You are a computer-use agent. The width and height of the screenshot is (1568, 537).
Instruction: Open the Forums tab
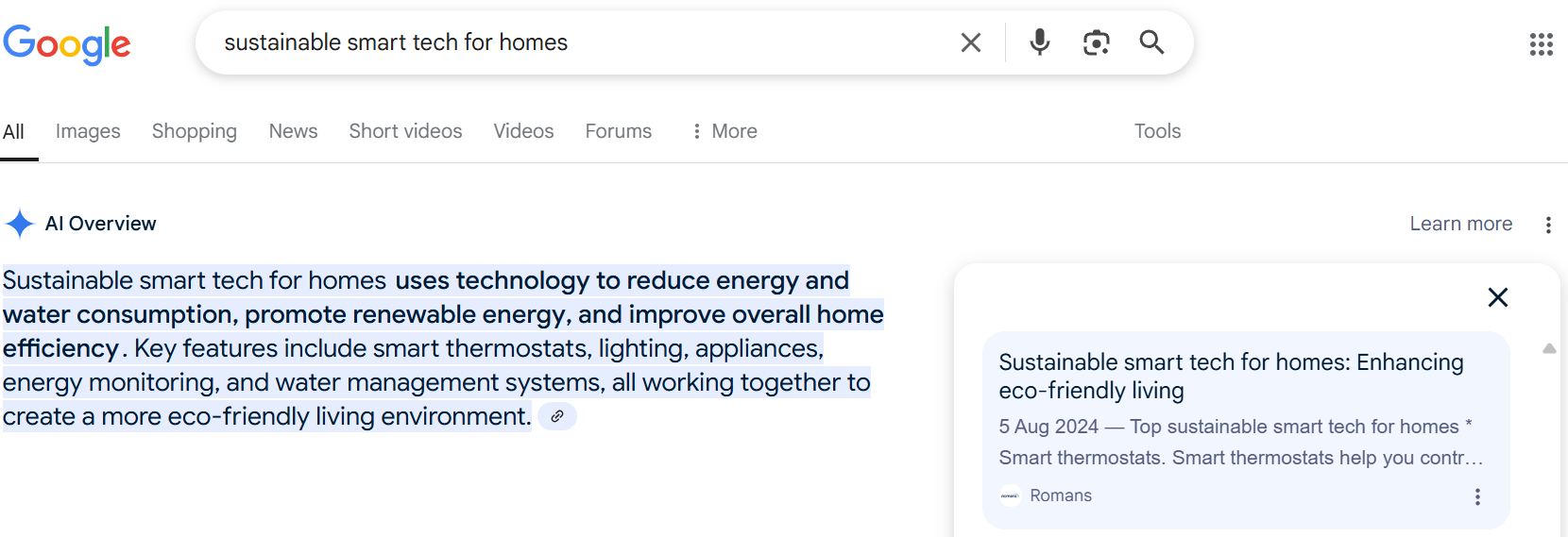point(618,131)
